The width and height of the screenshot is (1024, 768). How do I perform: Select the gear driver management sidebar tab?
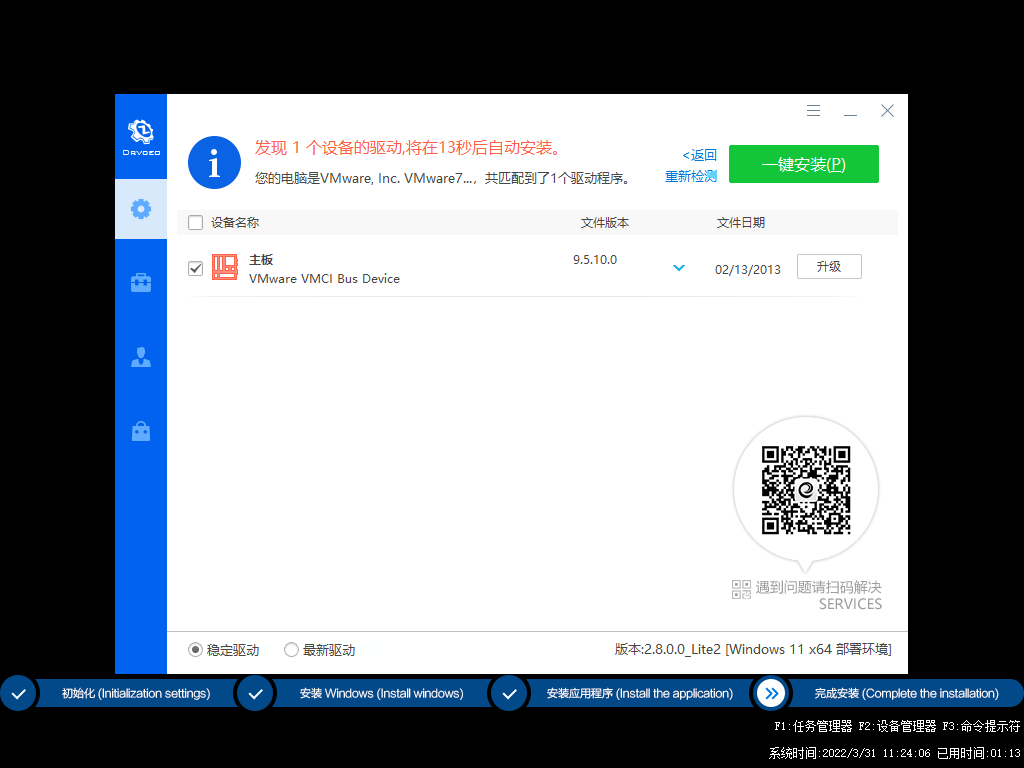point(141,209)
